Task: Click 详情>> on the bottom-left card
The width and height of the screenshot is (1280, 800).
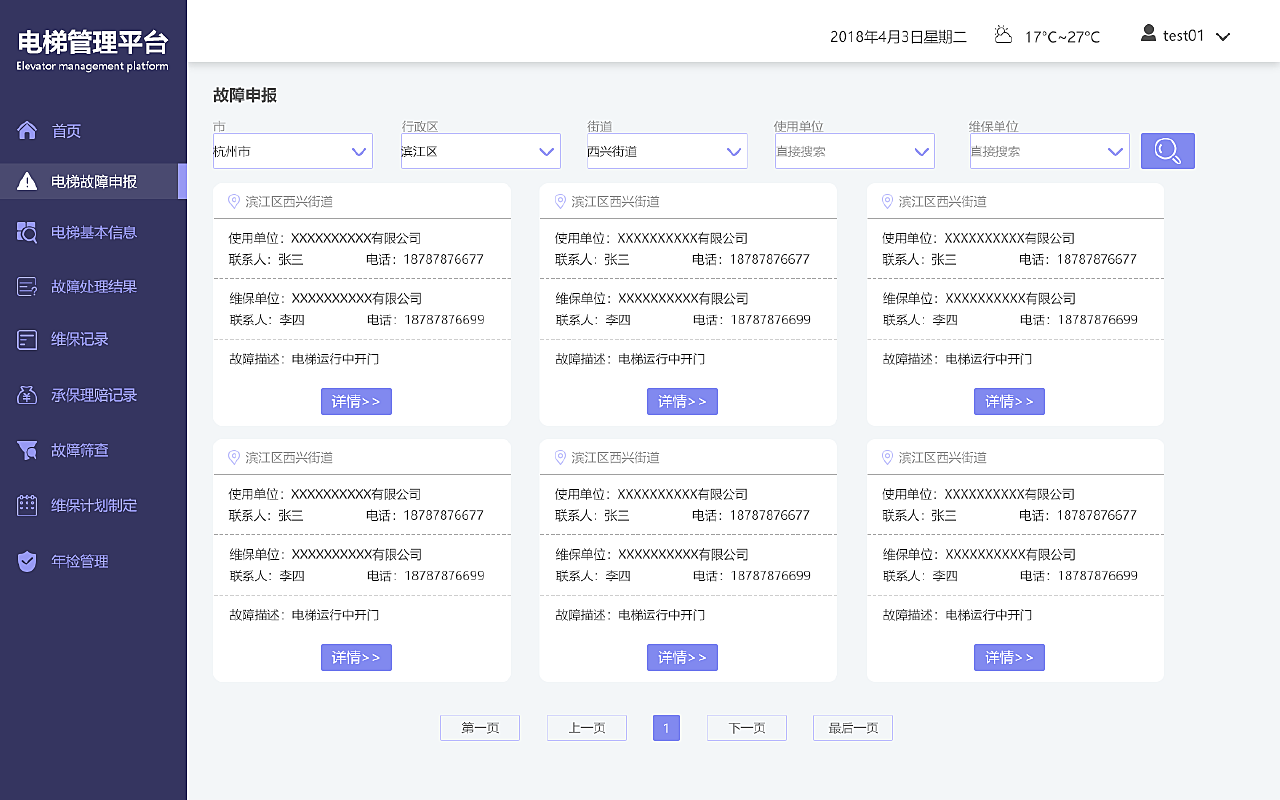Action: (x=356, y=657)
